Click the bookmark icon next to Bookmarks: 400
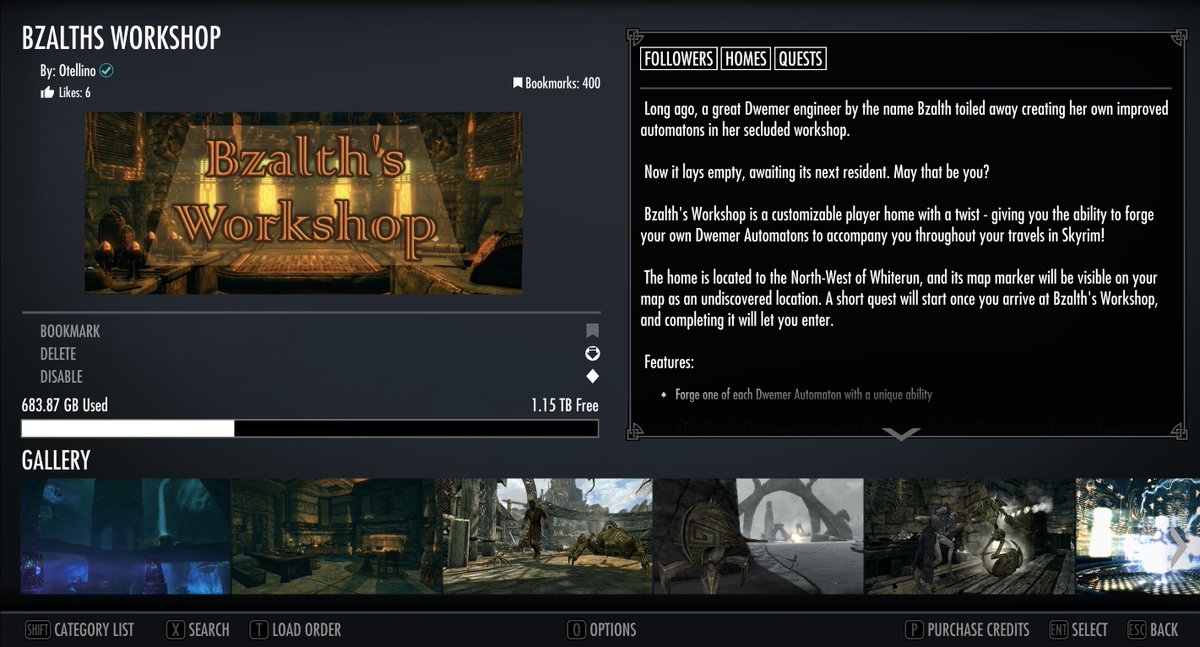This screenshot has width=1200, height=647. click(517, 83)
